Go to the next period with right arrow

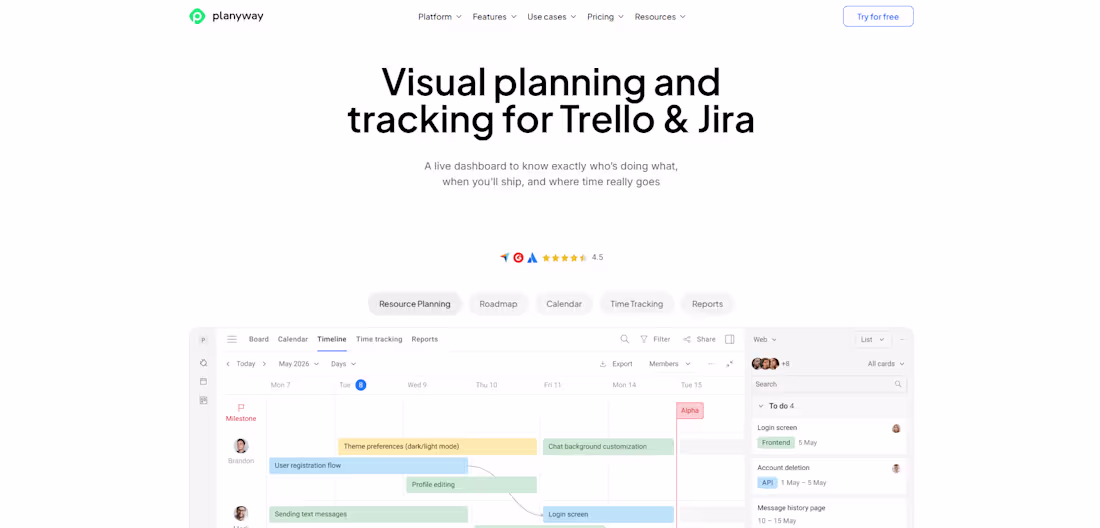(264, 364)
